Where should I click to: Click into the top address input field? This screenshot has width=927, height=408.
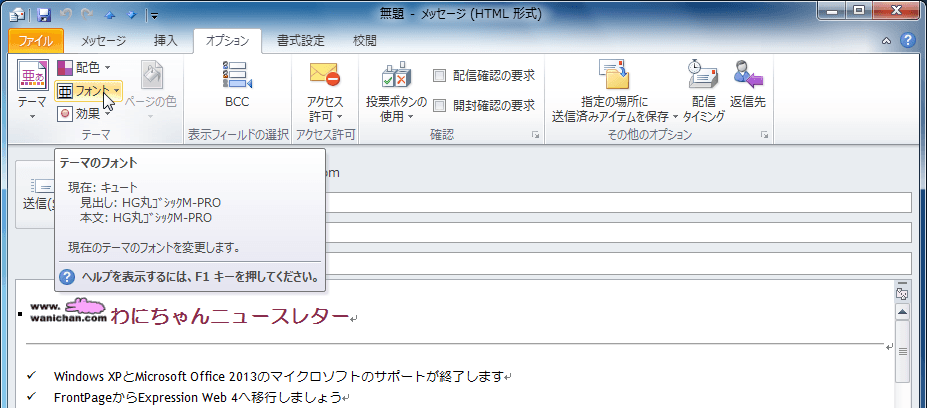[x=618, y=203]
